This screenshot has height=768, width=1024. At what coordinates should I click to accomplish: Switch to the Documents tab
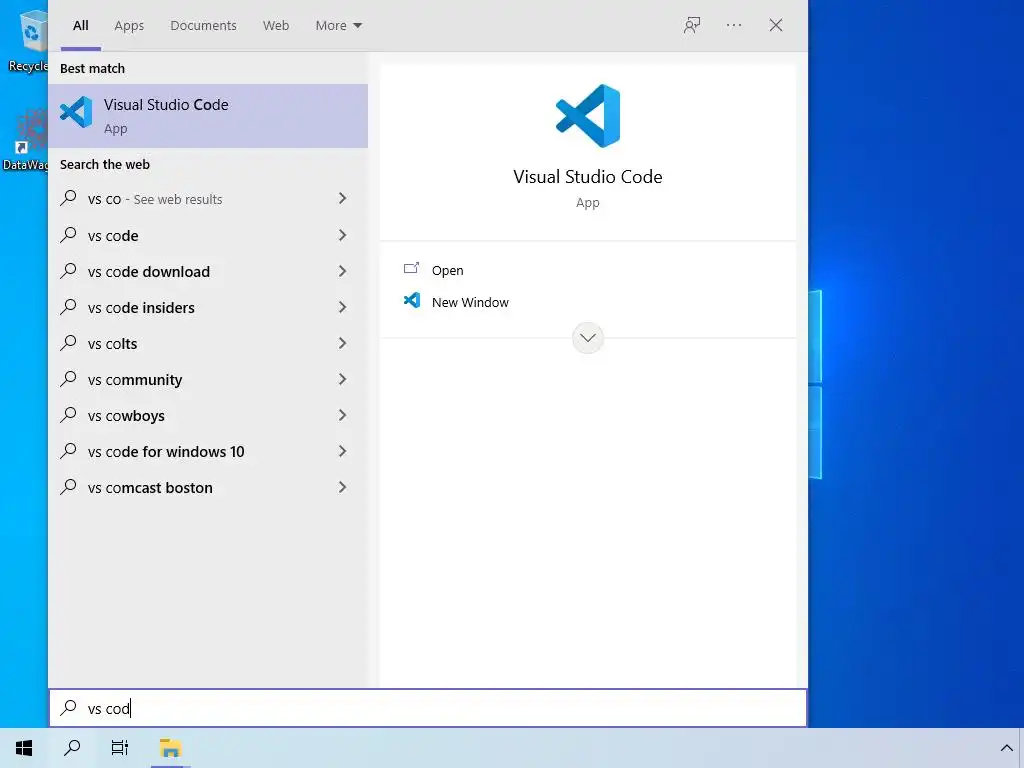pos(203,25)
